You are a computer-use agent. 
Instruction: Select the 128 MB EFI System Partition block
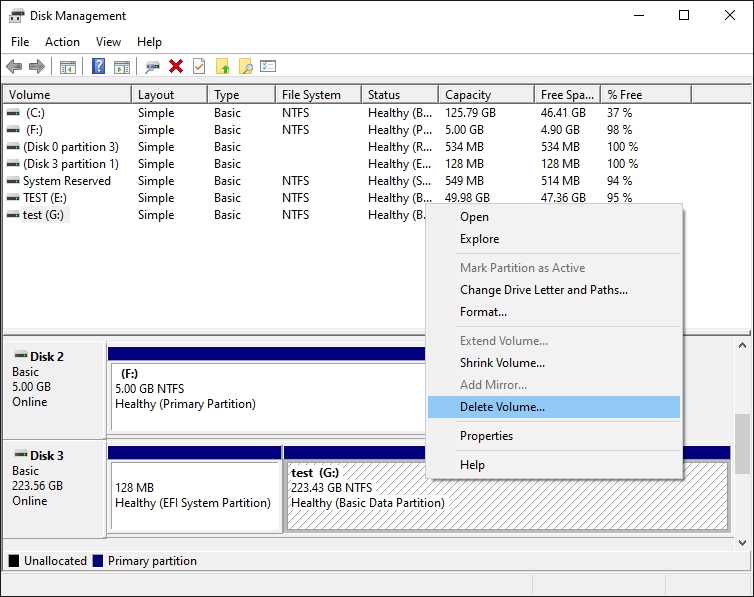point(194,496)
